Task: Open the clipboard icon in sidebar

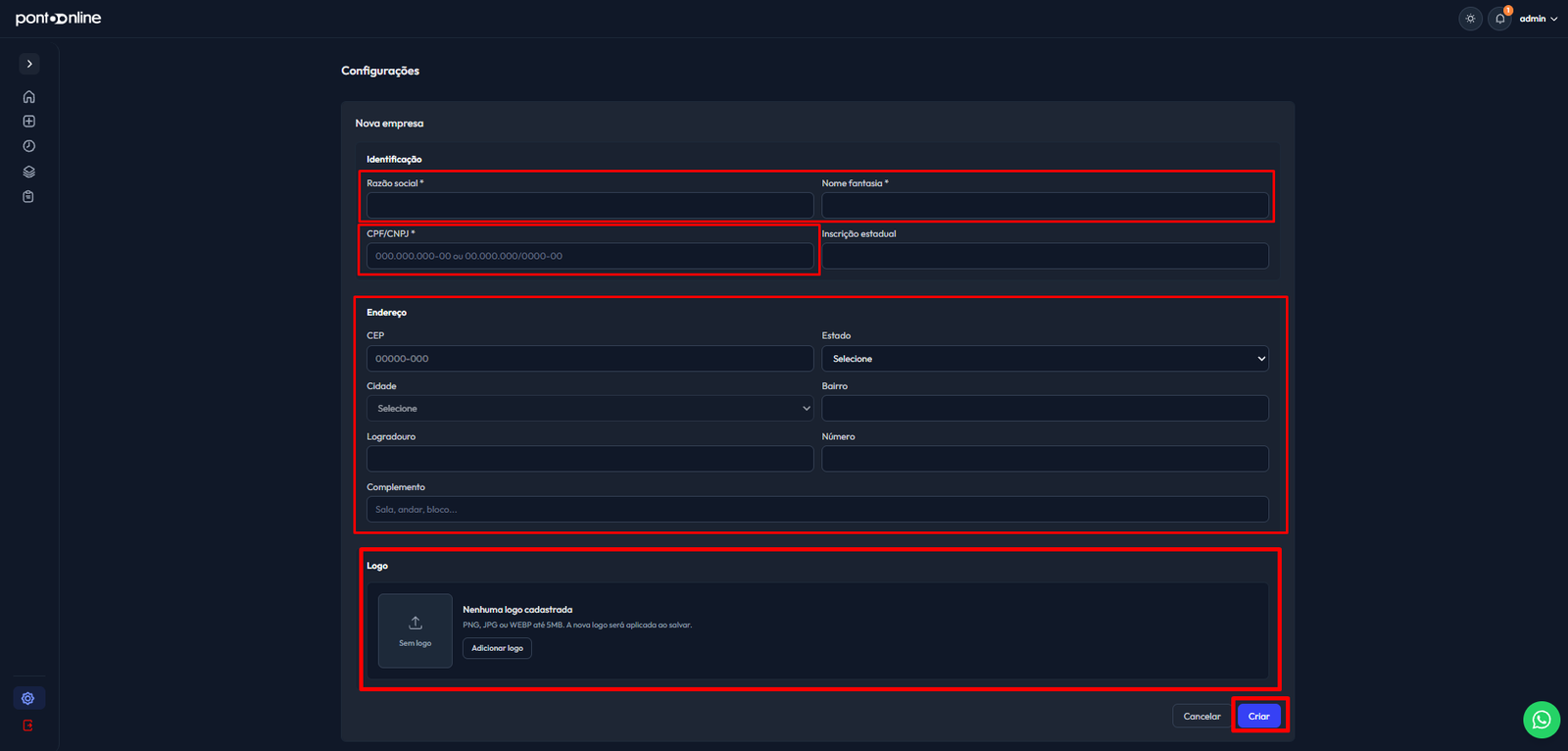Action: 28,196
